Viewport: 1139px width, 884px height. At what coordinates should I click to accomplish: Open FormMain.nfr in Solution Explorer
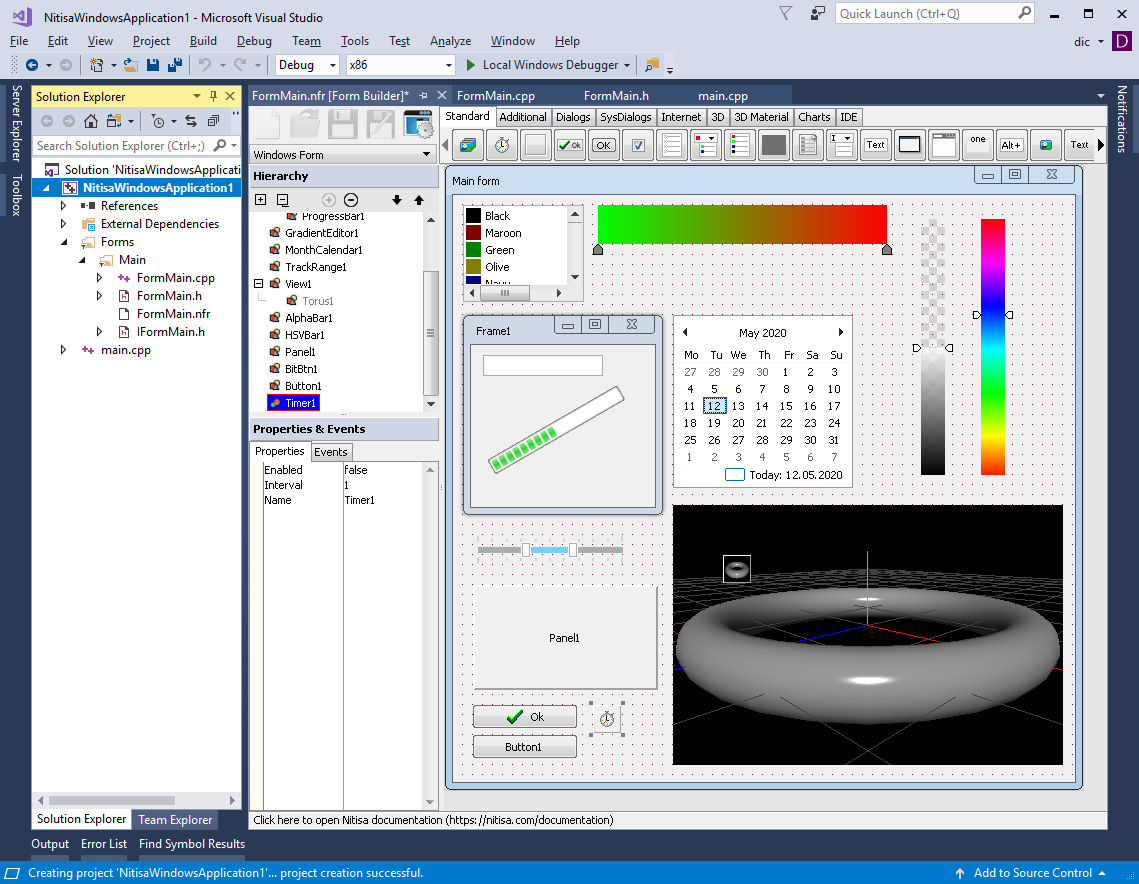173,314
